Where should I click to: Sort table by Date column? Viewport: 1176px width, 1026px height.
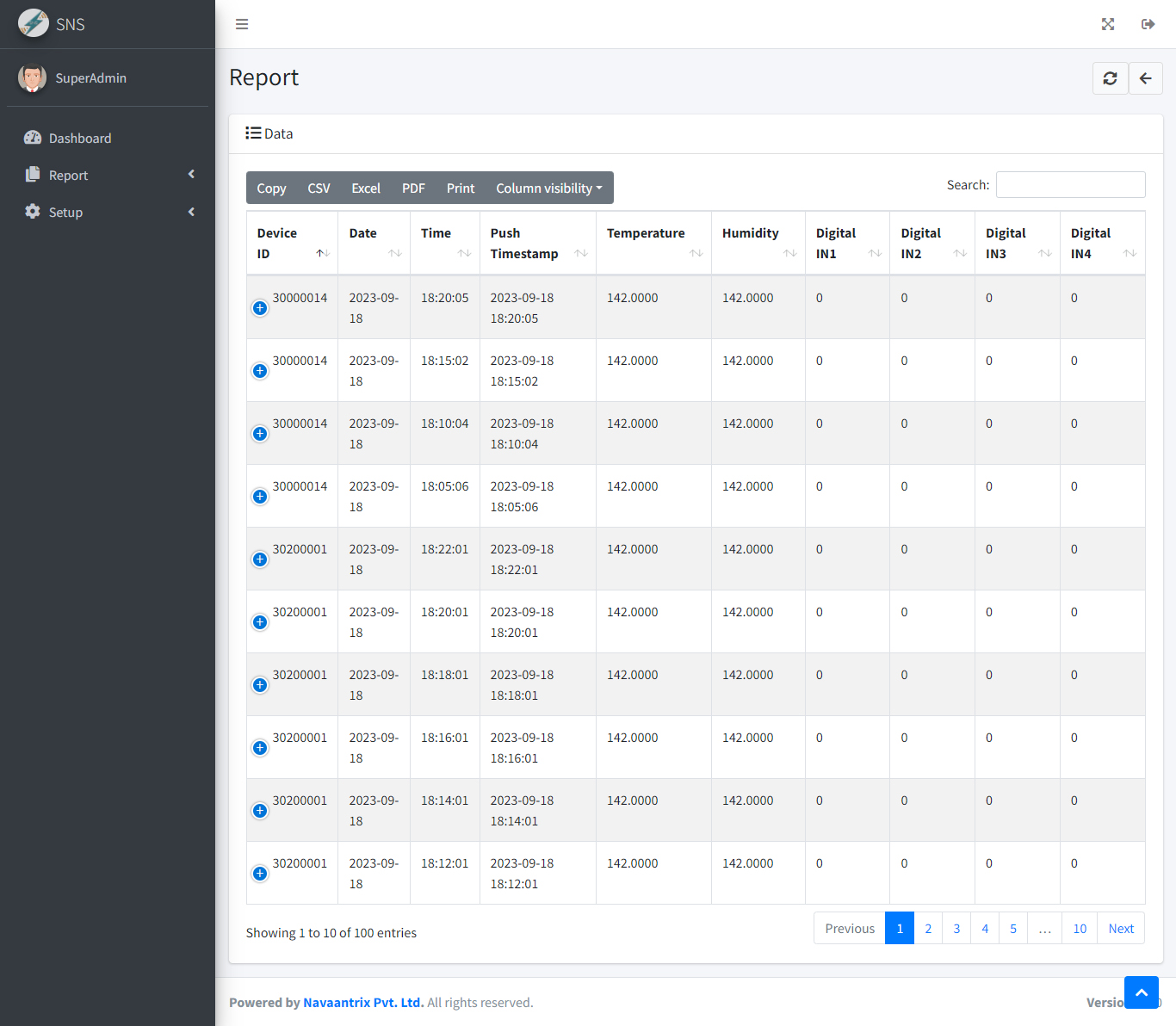[x=374, y=244]
